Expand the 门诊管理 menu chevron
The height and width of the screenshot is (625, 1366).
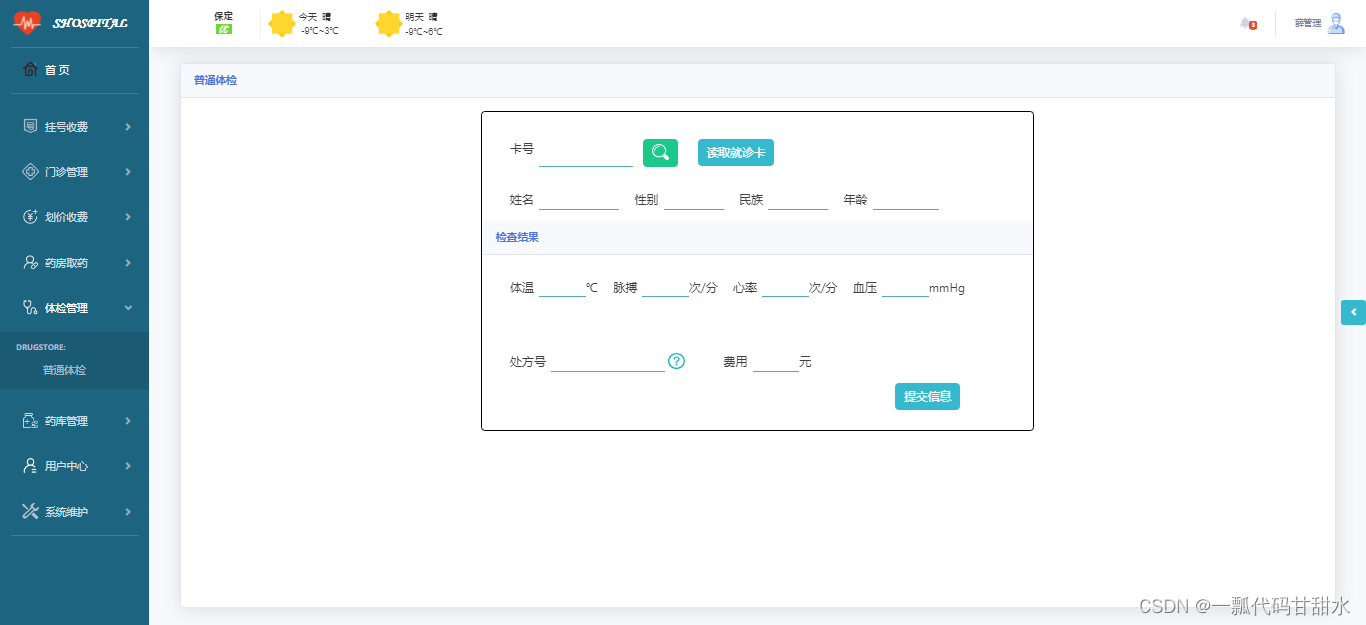(x=128, y=172)
